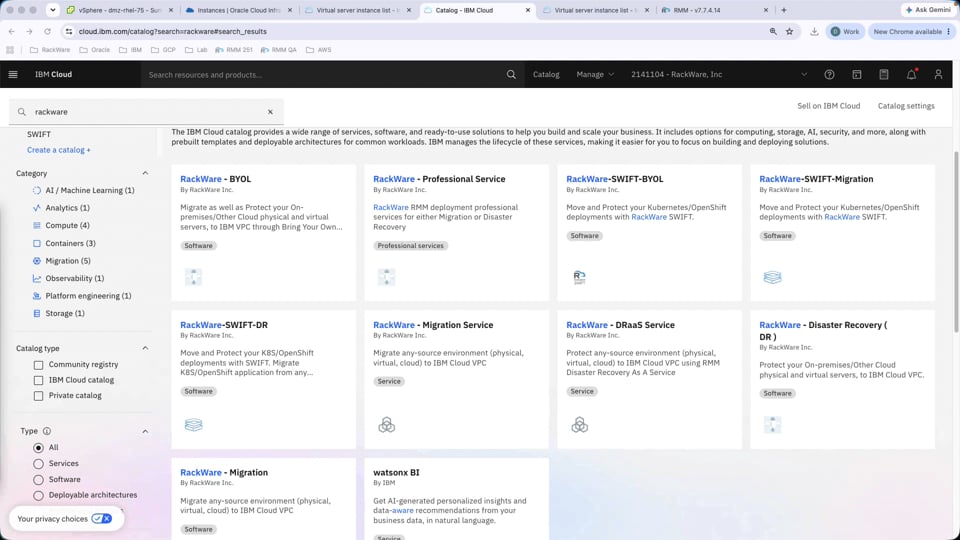Click Sell on IBM Cloud link

tap(828, 106)
